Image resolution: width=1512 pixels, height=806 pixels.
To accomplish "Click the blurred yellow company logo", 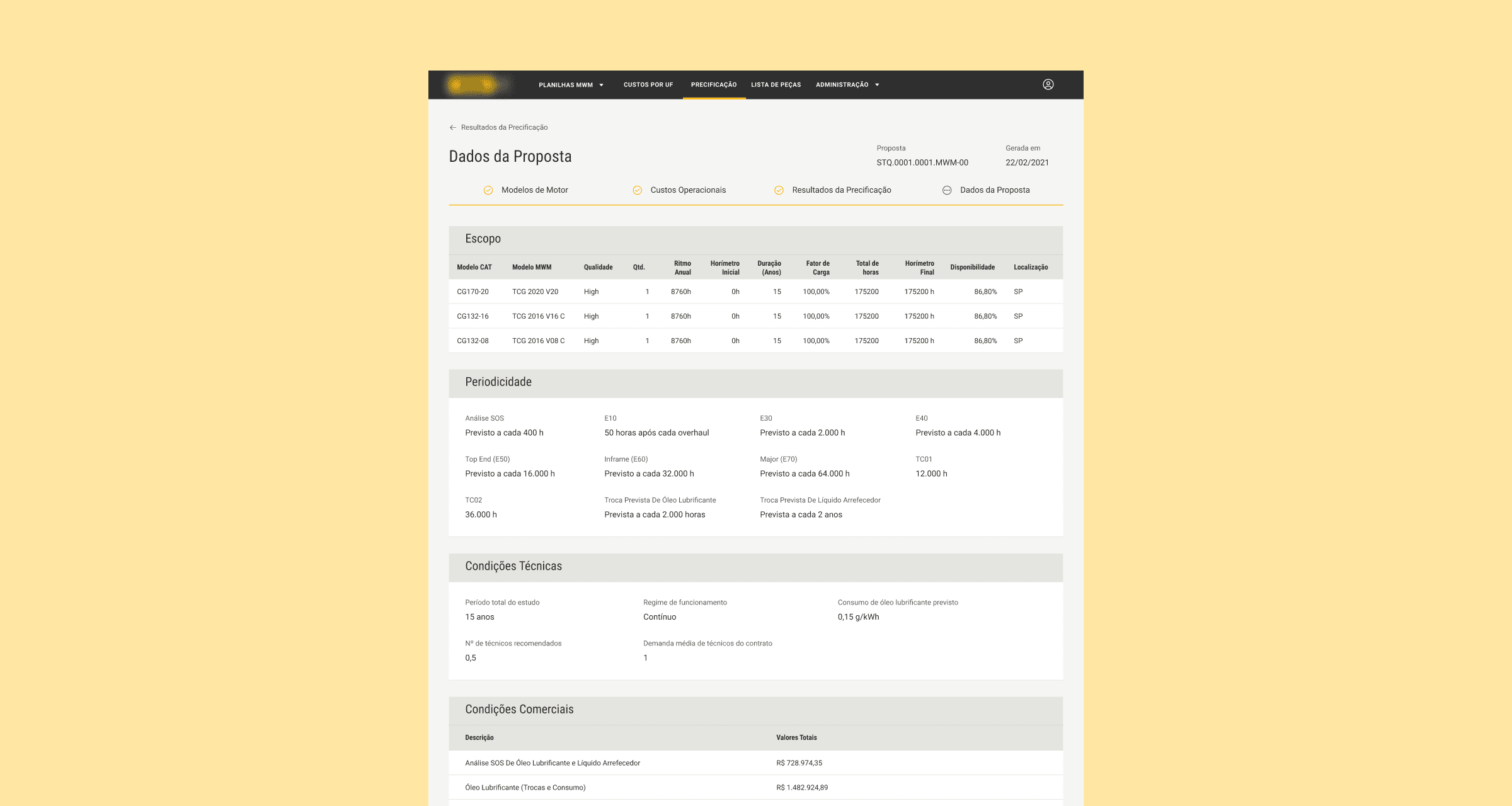I will 472,84.
